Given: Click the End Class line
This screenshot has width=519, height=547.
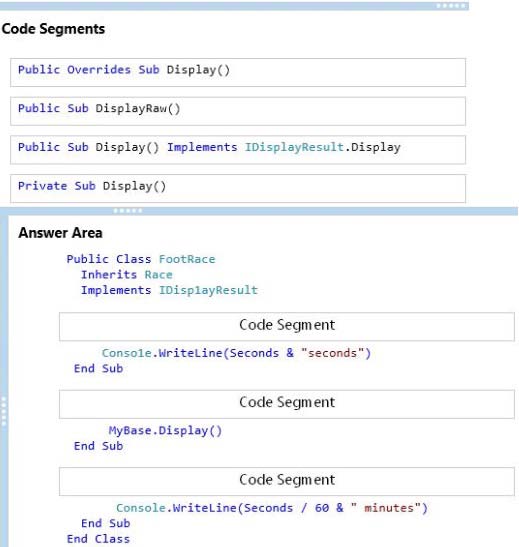Looking at the screenshot, I should point(98,539).
